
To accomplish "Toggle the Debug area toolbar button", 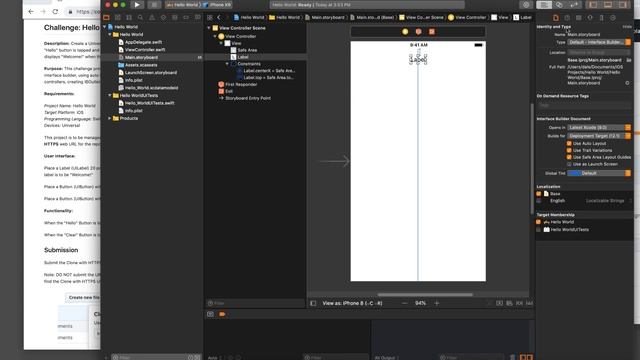I will pyautogui.click(x=608, y=5).
